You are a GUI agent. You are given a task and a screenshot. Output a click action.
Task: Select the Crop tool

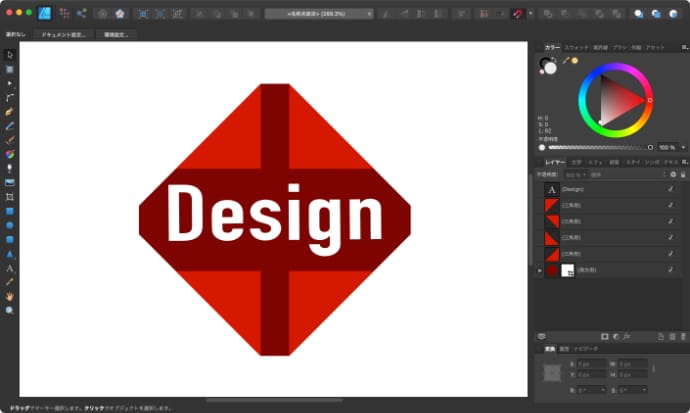[x=10, y=198]
